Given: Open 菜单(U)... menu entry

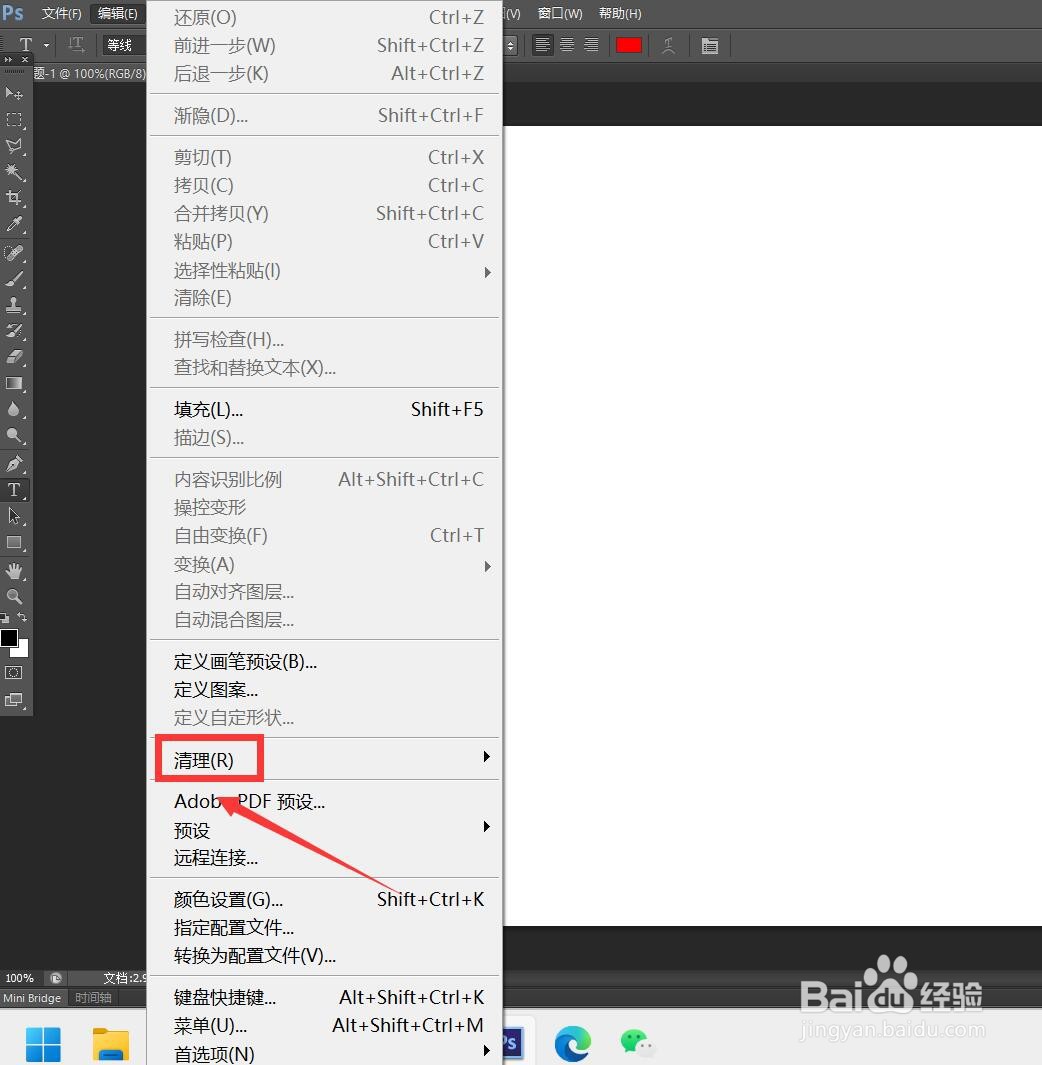Looking at the screenshot, I should 325,1025.
